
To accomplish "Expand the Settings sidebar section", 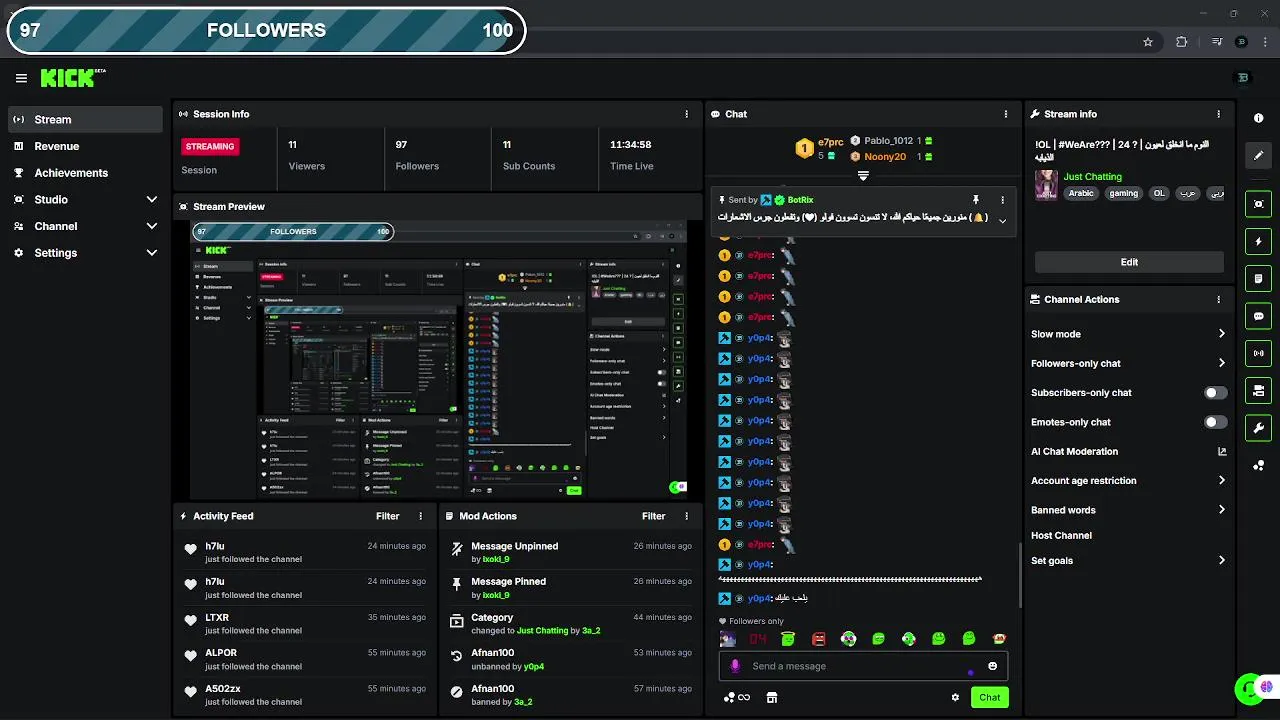I will click(x=85, y=253).
